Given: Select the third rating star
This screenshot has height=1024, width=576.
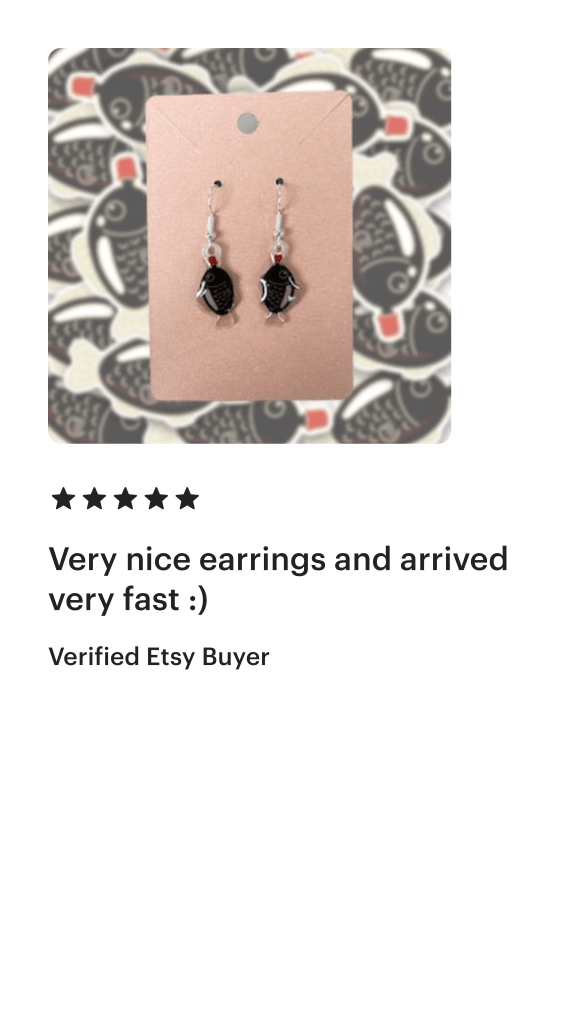Looking at the screenshot, I should pos(125,498).
